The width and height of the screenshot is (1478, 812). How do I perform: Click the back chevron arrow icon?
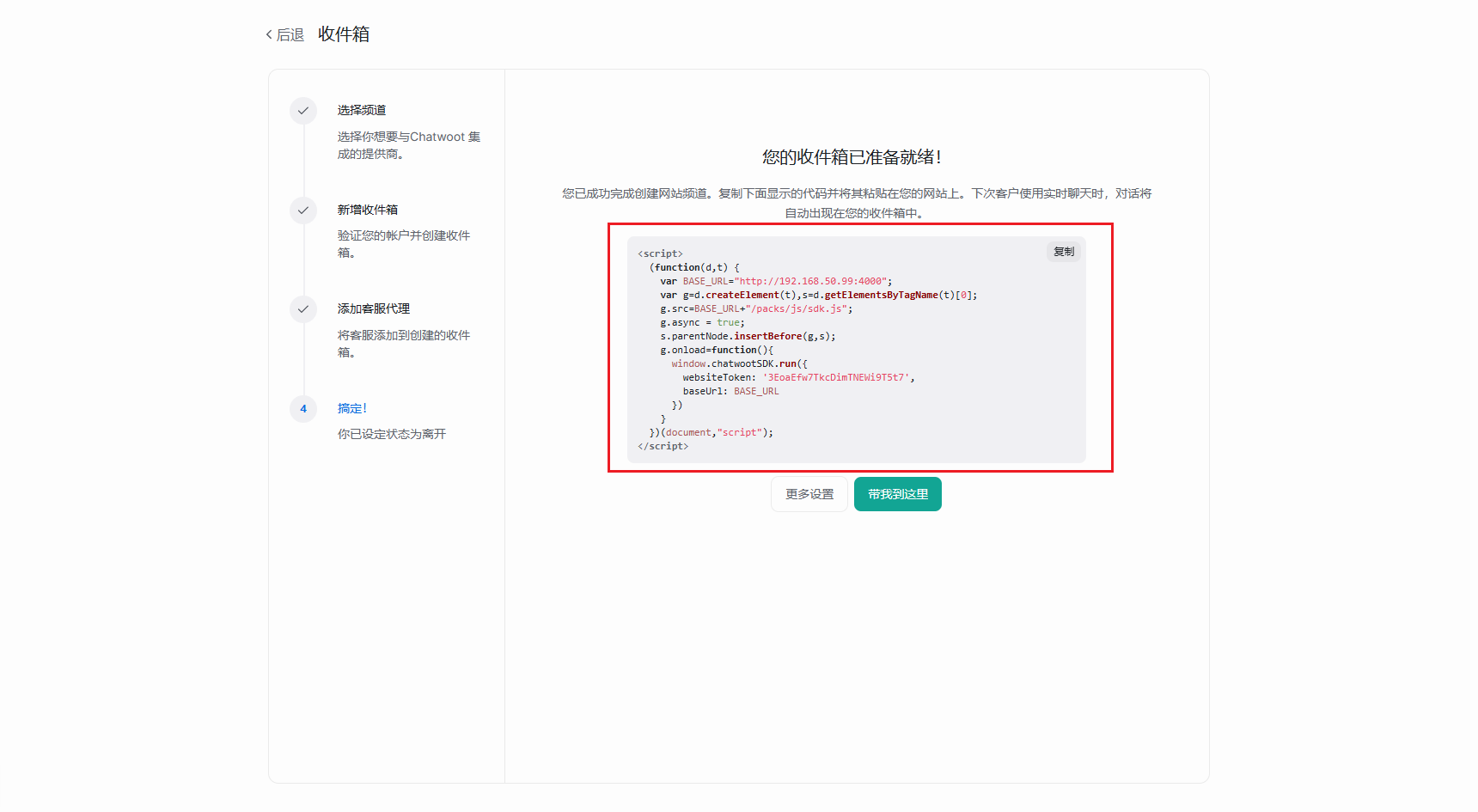tap(269, 34)
